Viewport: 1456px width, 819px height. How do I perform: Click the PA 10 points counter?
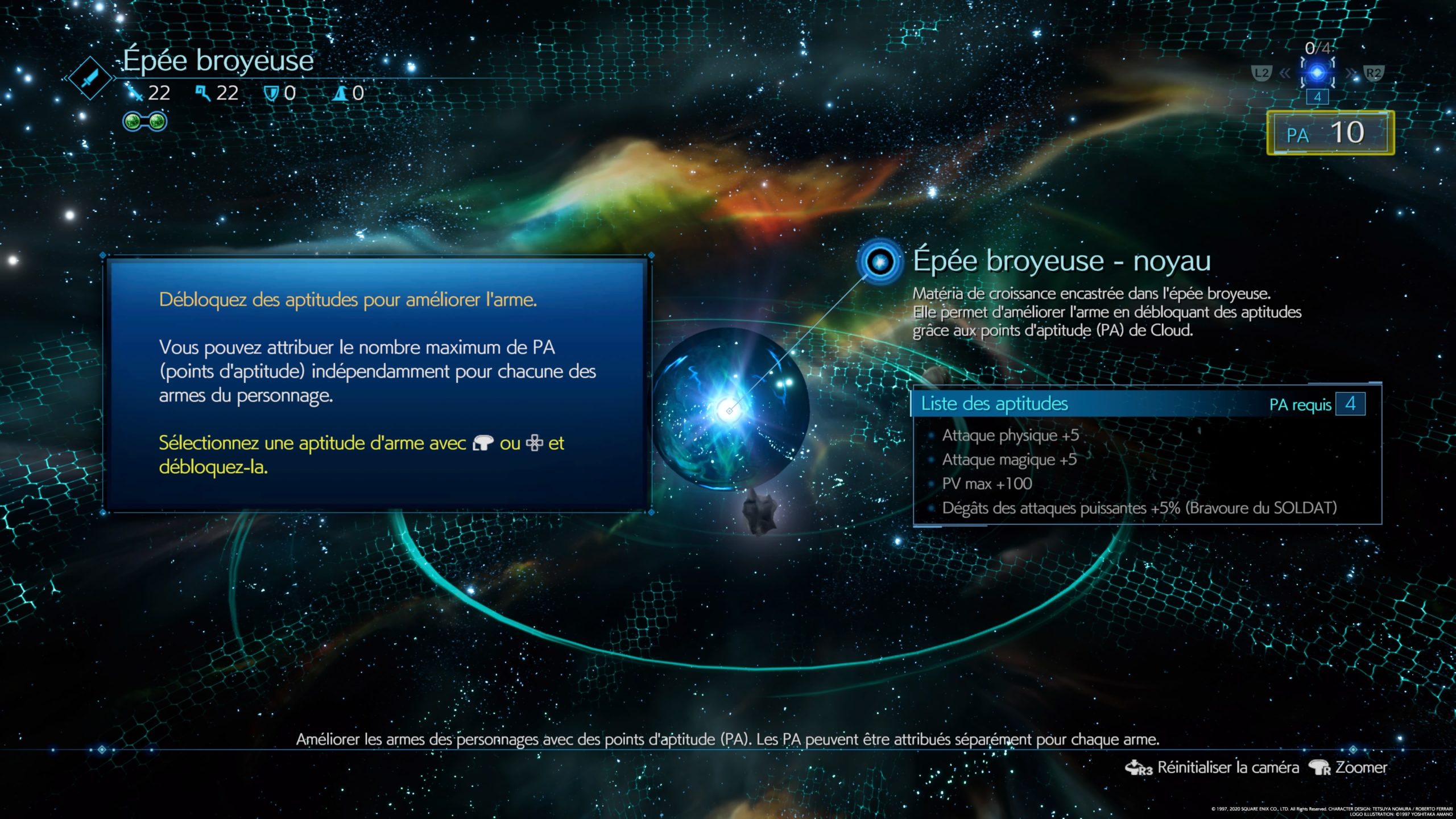point(1331,133)
